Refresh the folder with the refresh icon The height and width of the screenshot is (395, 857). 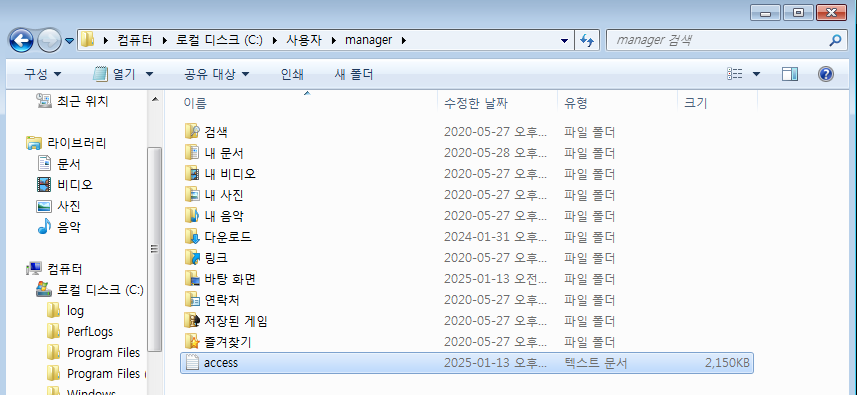pyautogui.click(x=588, y=40)
